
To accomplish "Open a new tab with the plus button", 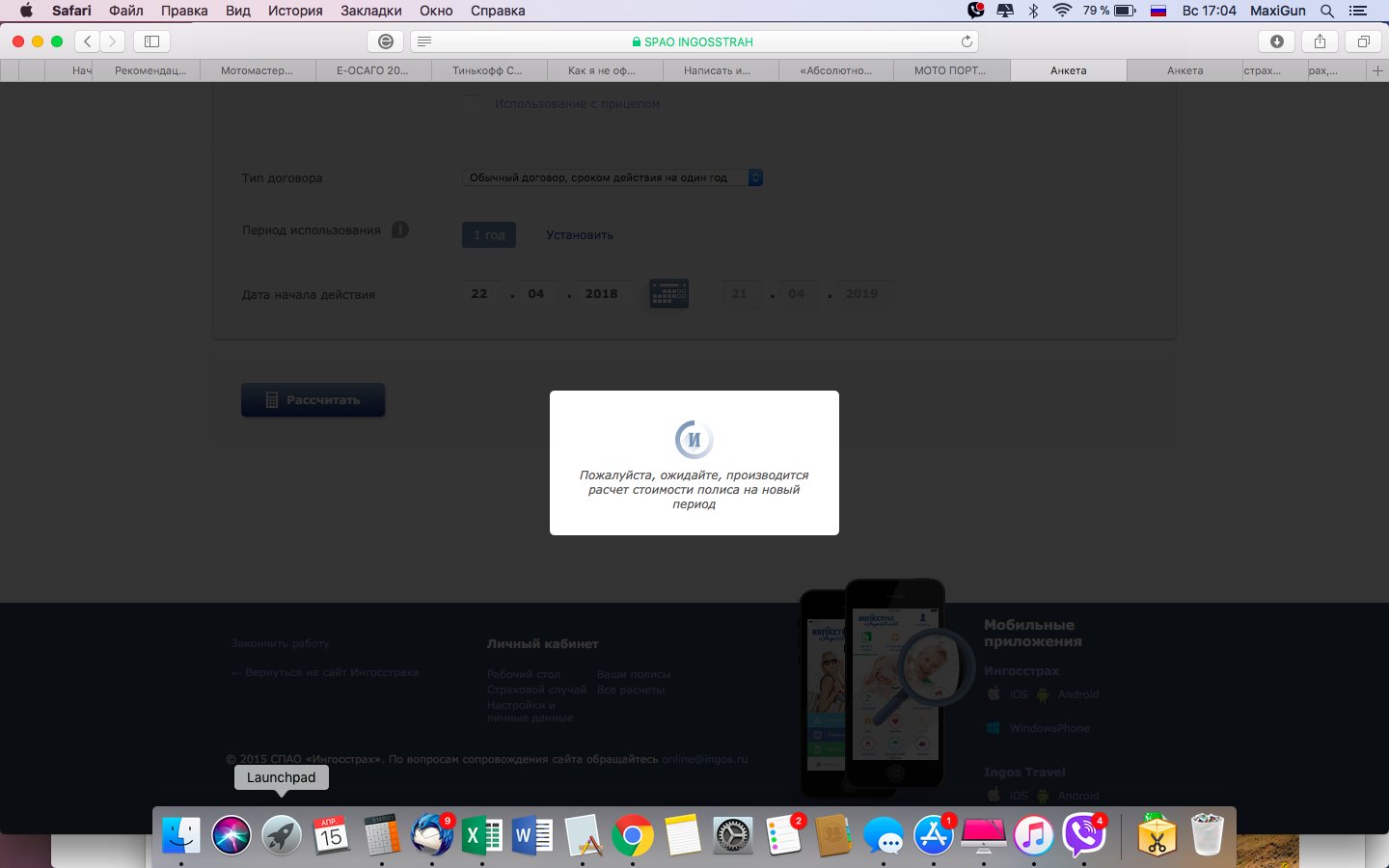I will [1377, 70].
